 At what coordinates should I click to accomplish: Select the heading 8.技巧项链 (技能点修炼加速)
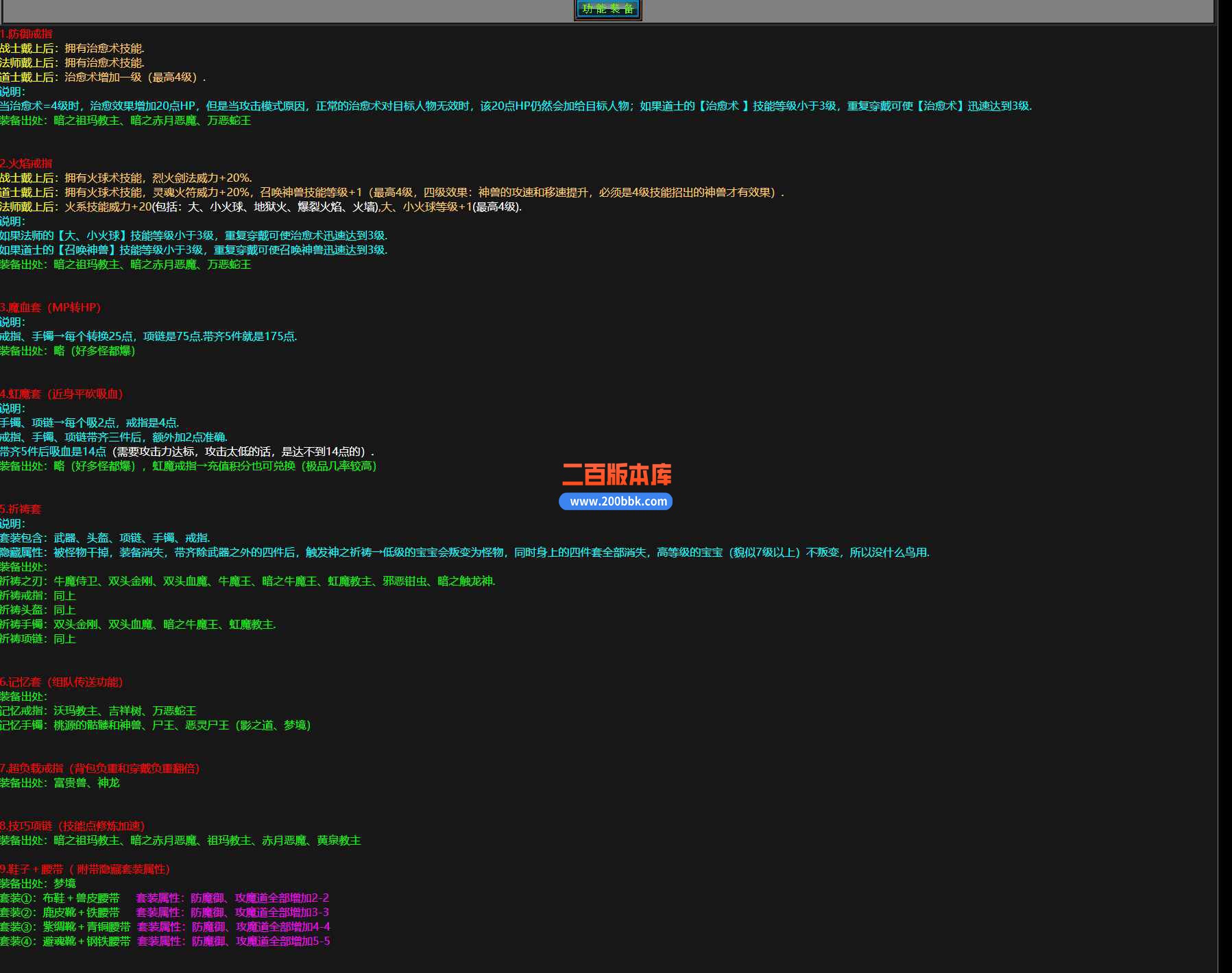click(73, 826)
